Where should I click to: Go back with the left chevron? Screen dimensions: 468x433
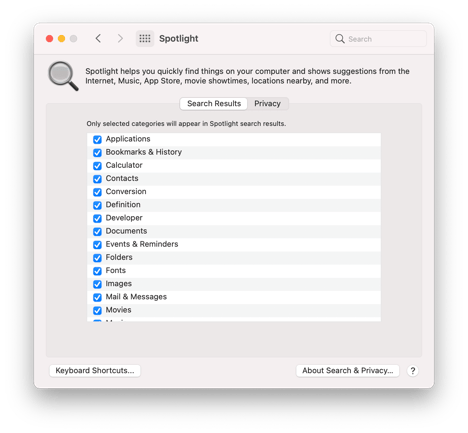click(x=98, y=39)
